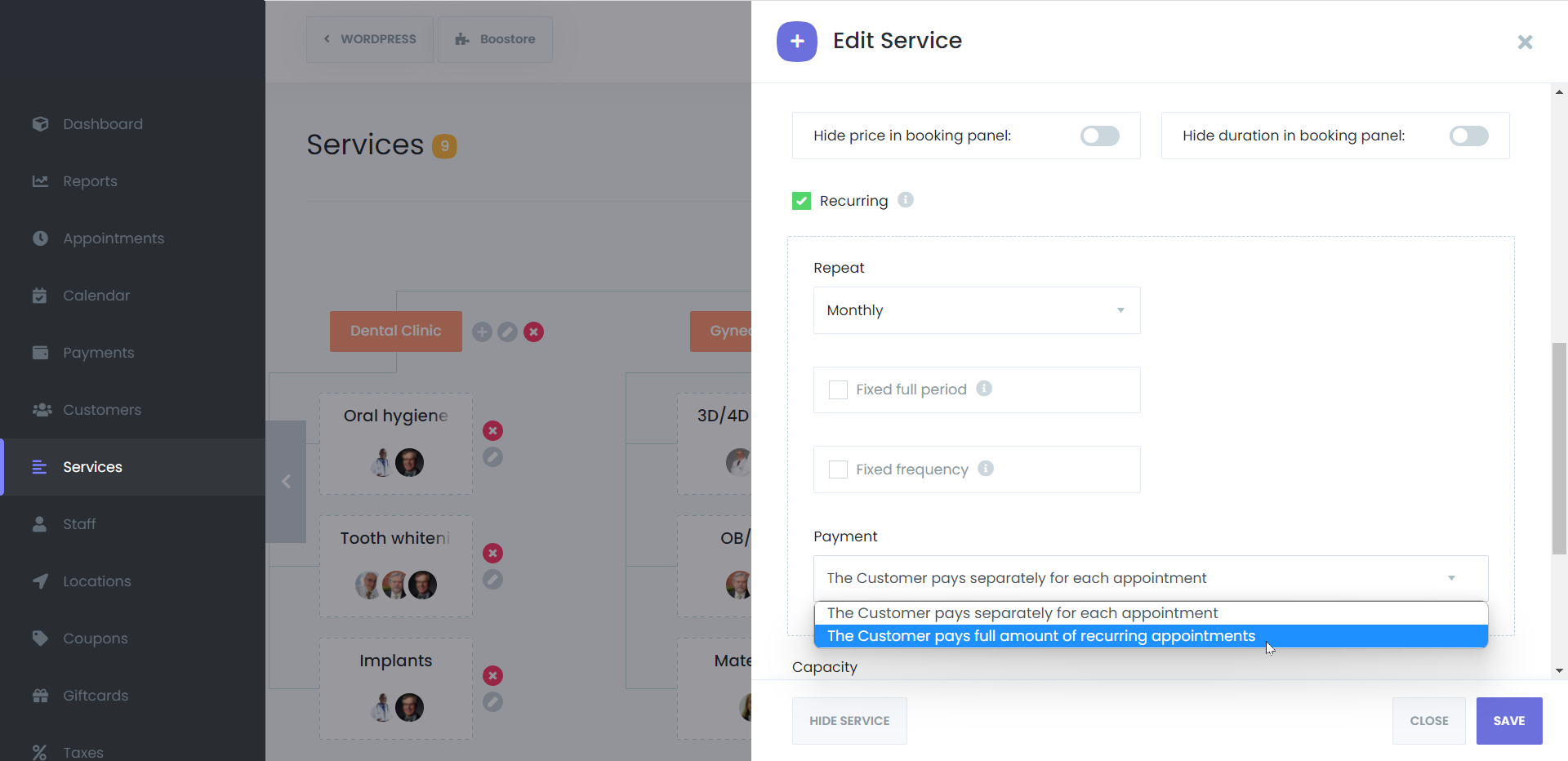Click the Hide Service button
Image resolution: width=1568 pixels, height=761 pixels.
coord(849,721)
